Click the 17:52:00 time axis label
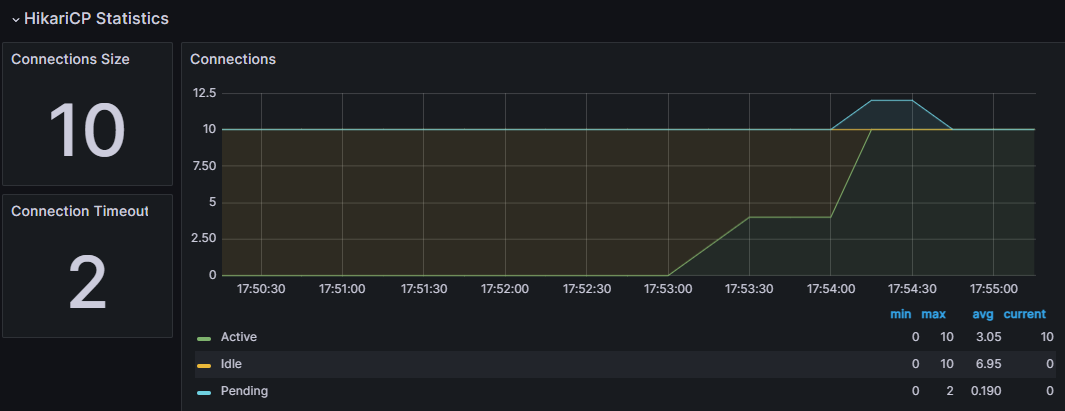 [x=505, y=289]
